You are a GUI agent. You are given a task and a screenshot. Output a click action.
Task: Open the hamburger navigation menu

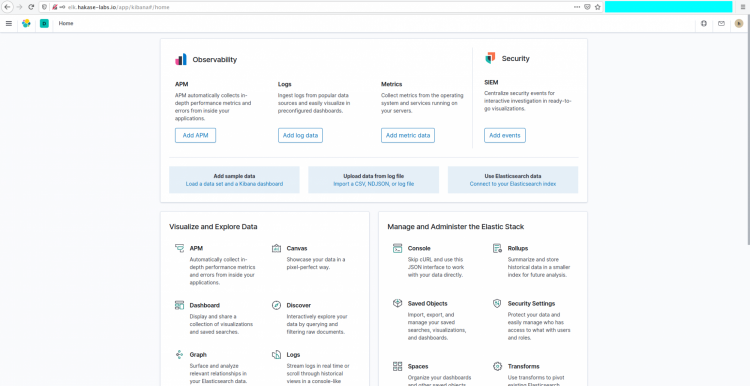coord(9,23)
